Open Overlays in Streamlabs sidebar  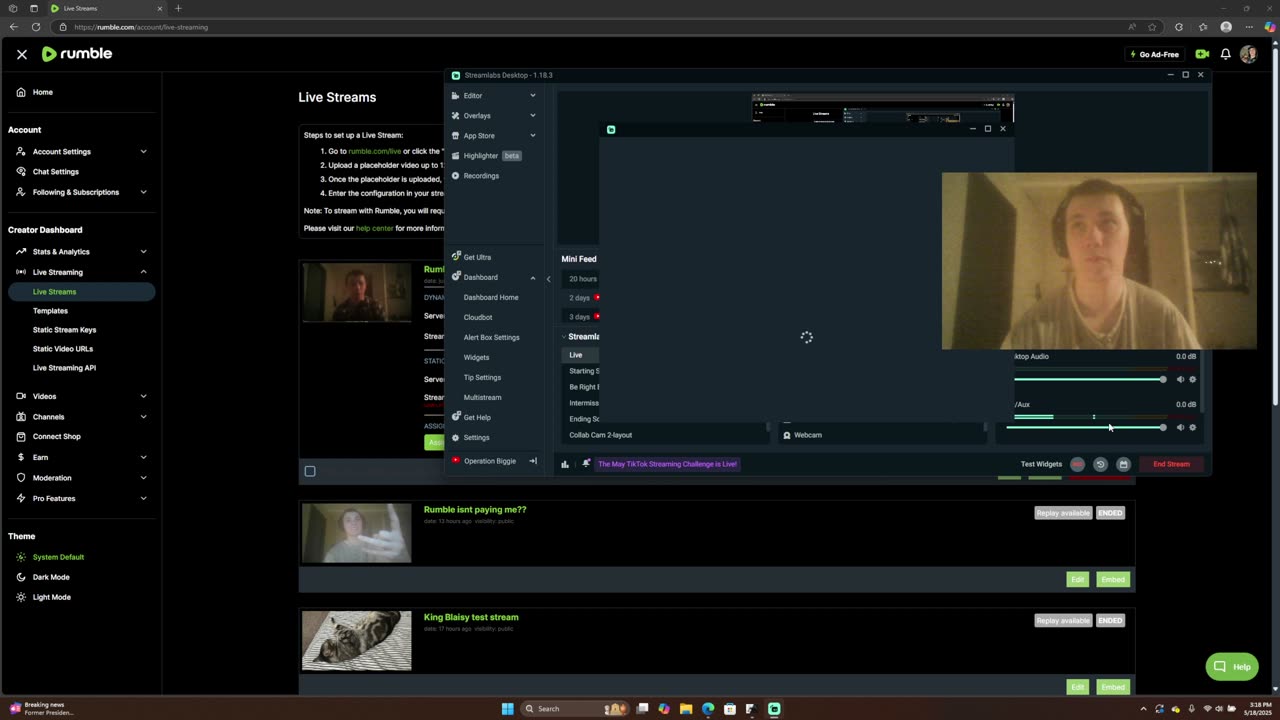click(x=494, y=116)
